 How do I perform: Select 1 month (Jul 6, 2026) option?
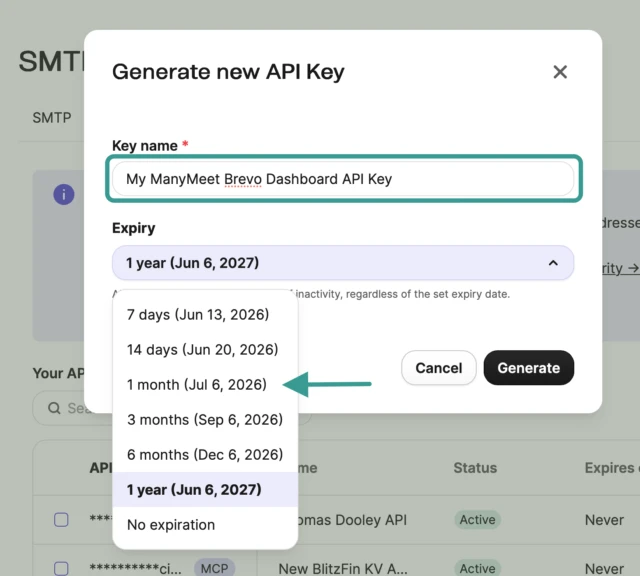click(205, 385)
